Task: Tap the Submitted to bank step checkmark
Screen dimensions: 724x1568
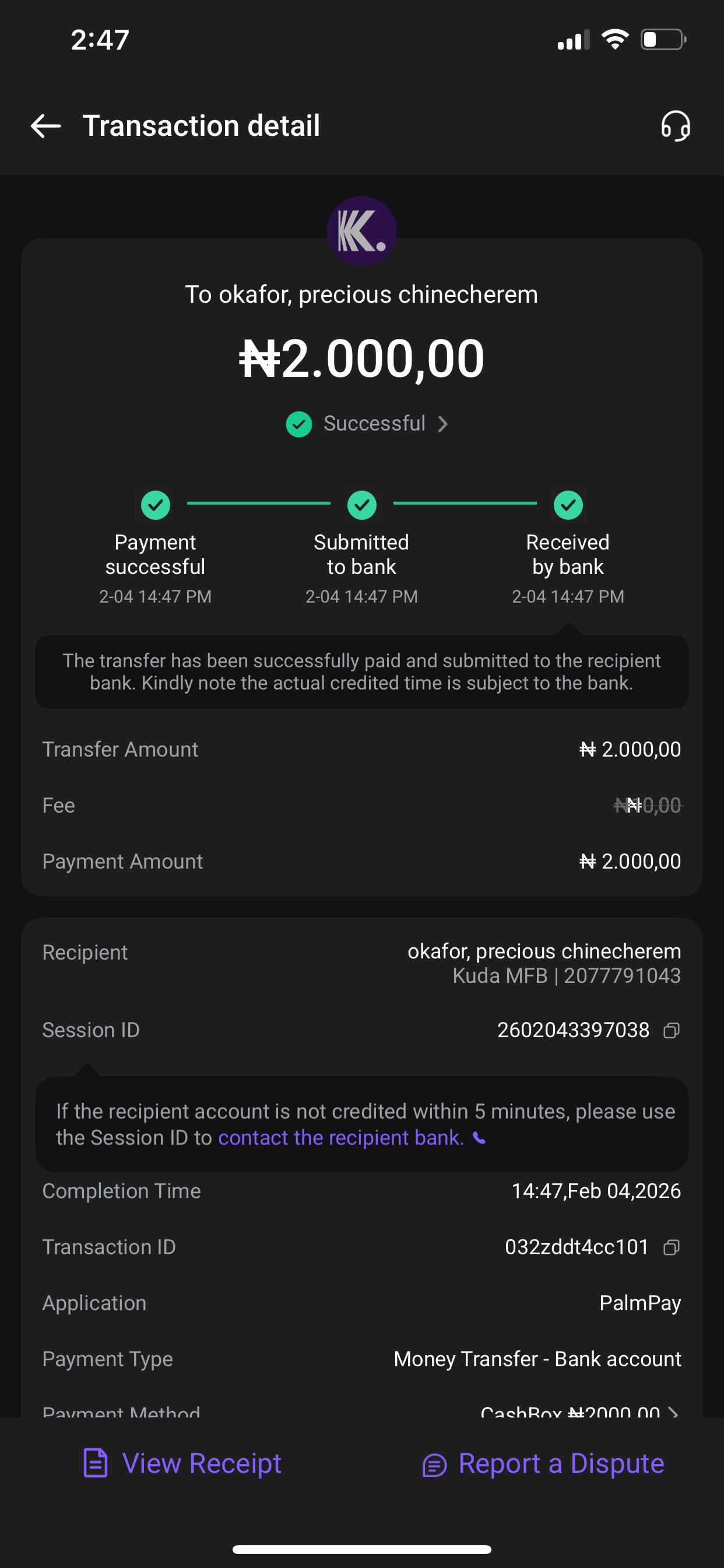Action: 361,505
